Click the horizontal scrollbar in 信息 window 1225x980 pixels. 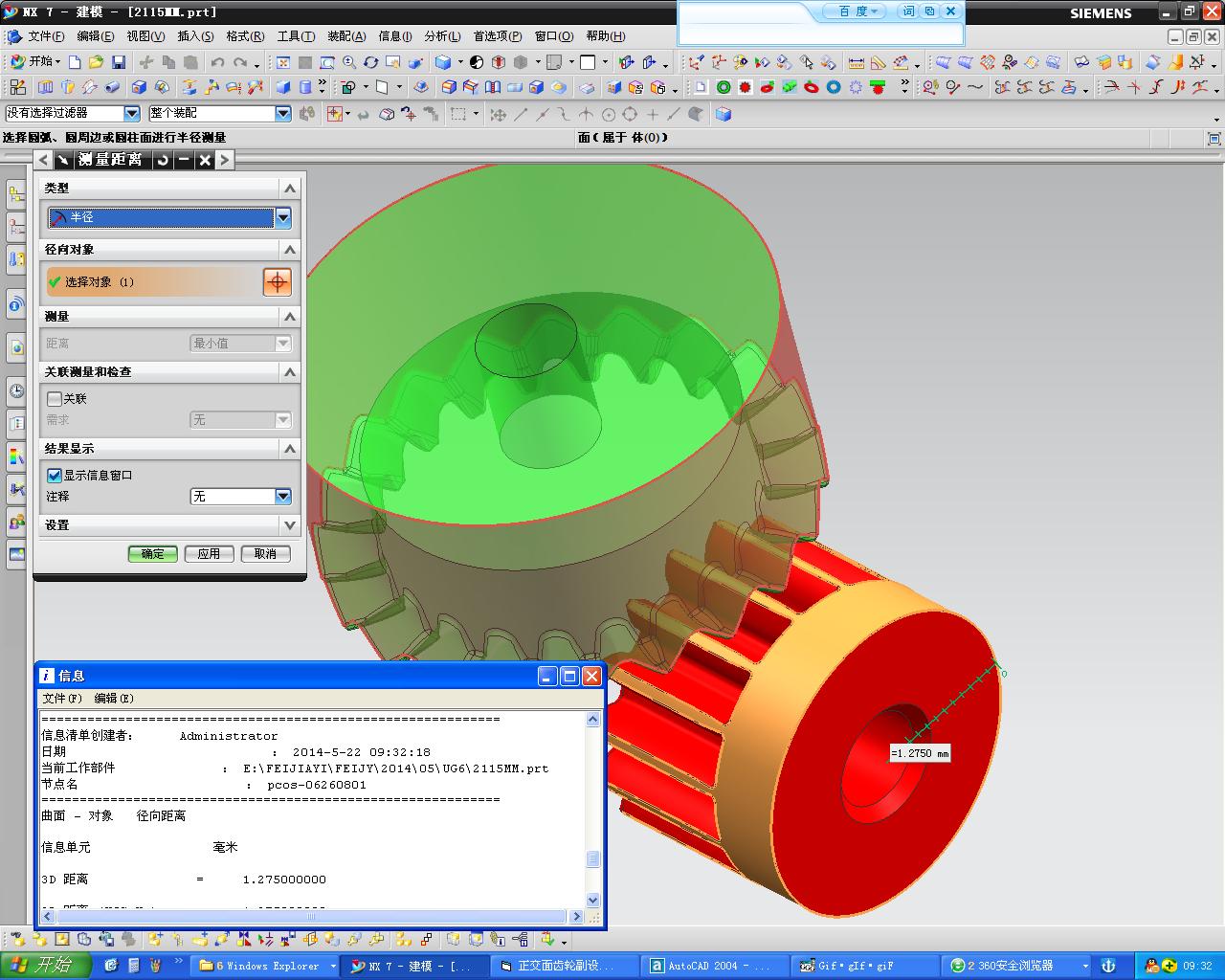click(x=312, y=916)
